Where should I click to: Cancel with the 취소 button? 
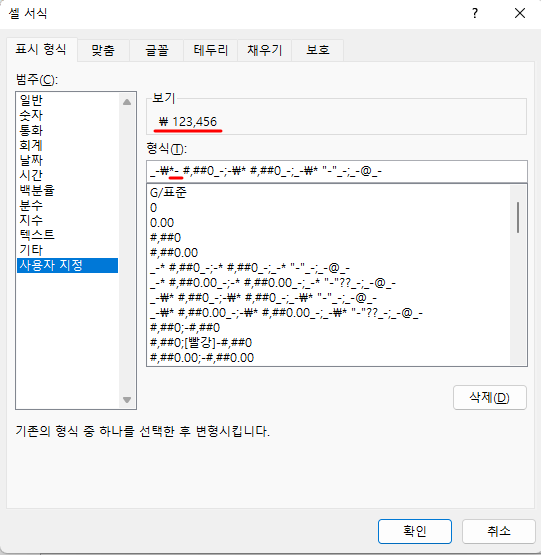499,531
